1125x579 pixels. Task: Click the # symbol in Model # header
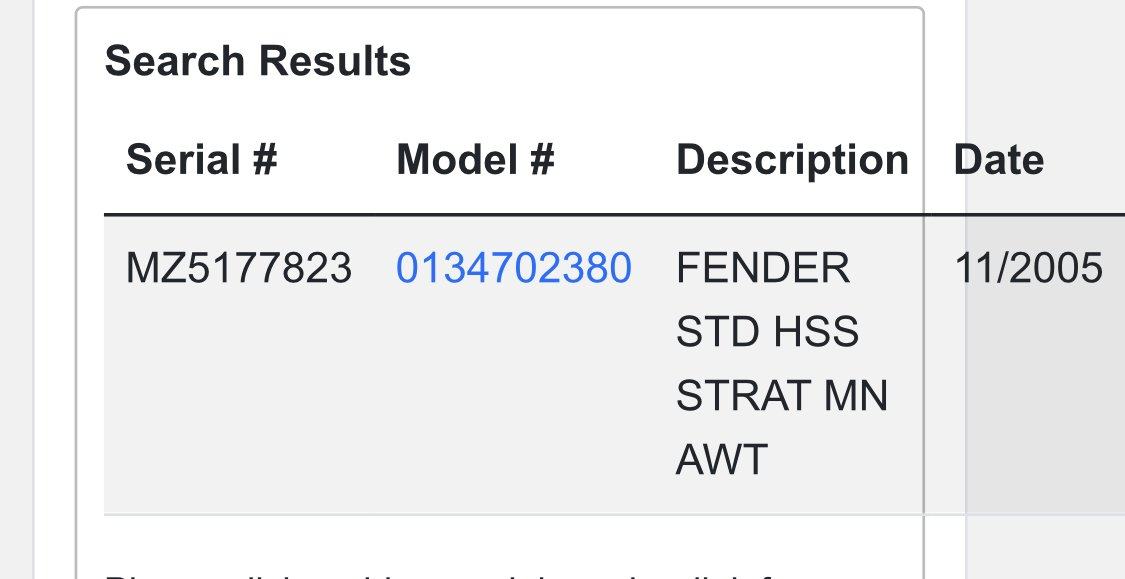pos(541,160)
